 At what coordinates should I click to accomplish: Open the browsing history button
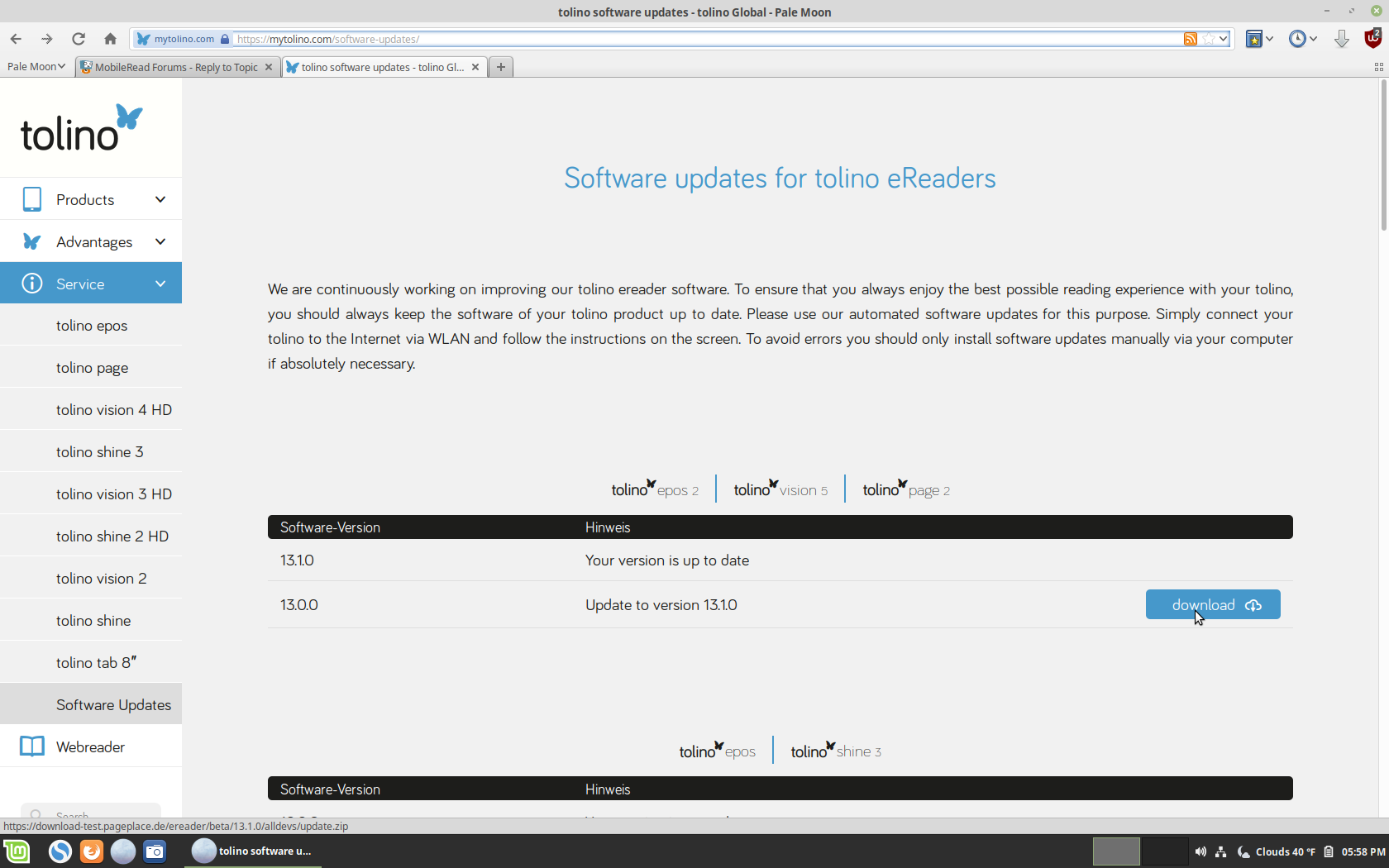coord(1297,39)
